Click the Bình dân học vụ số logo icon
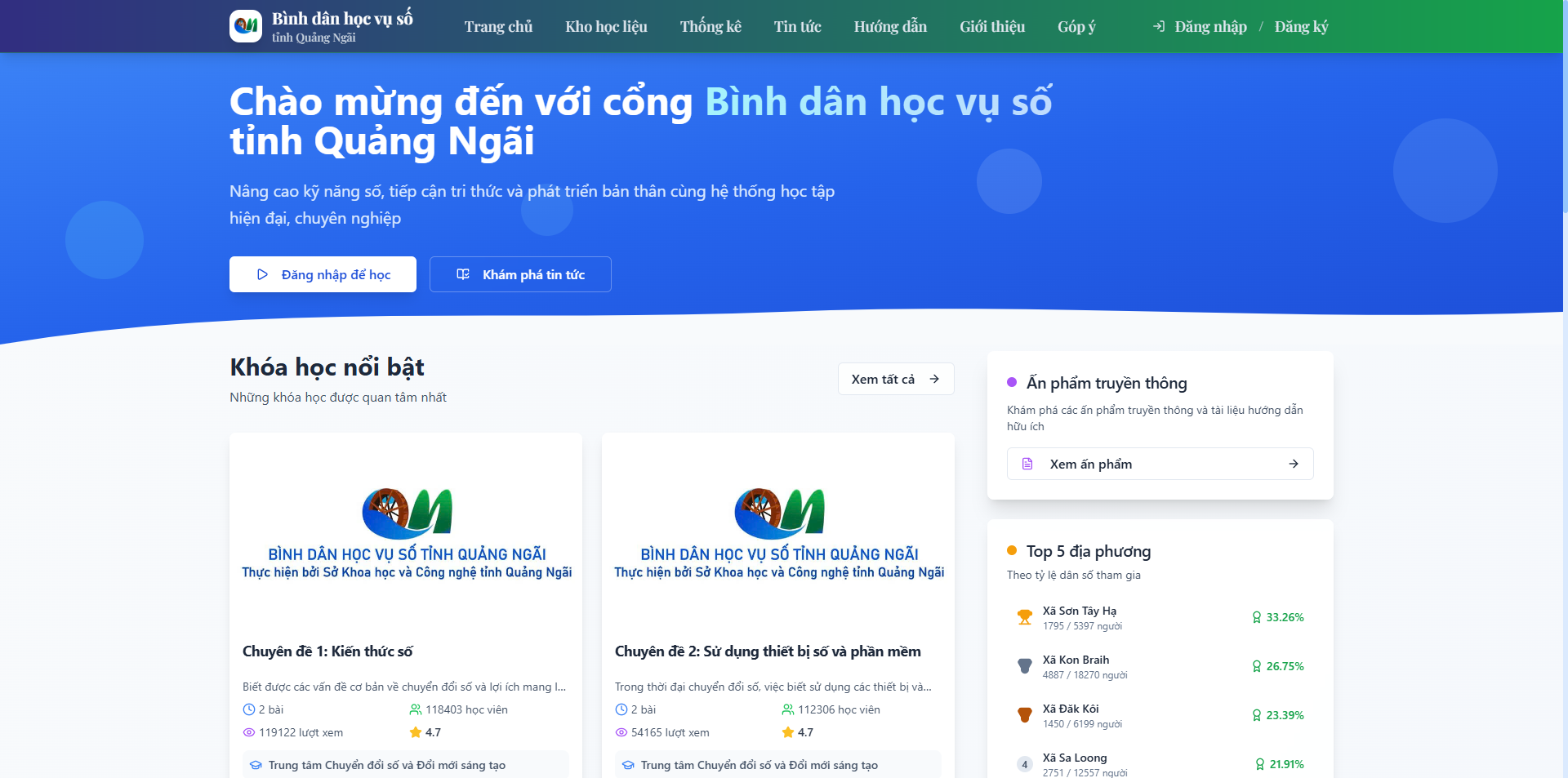 click(x=246, y=26)
